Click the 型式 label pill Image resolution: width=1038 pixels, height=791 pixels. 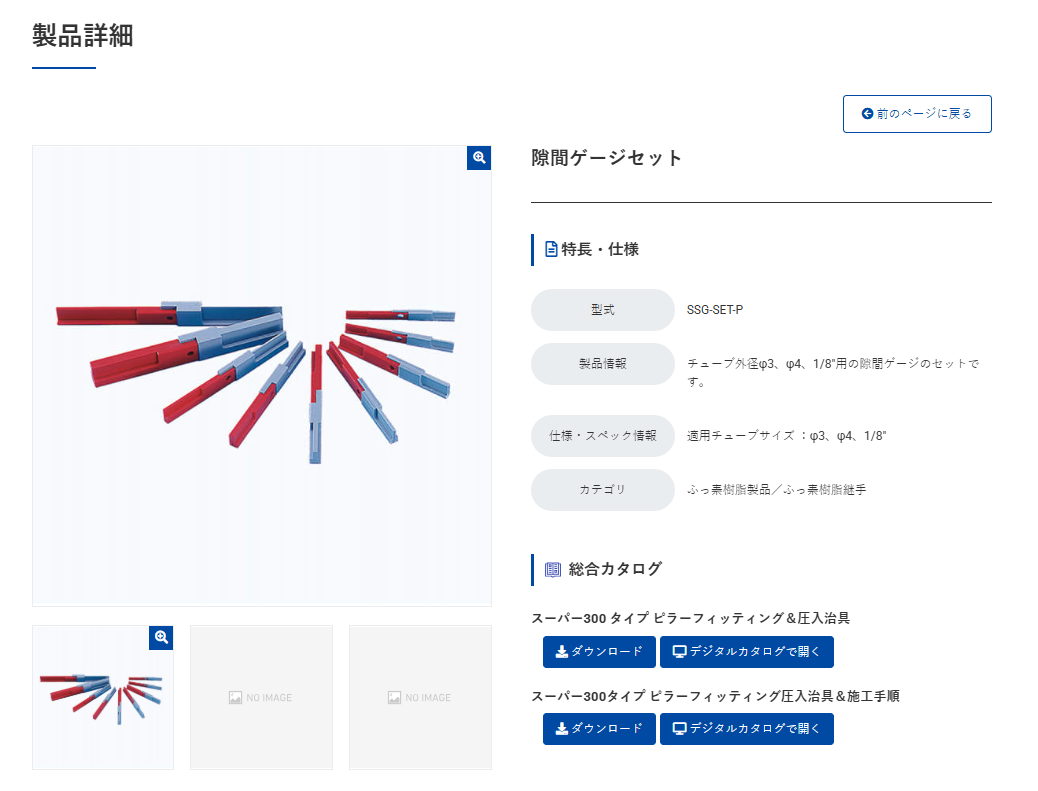tap(602, 310)
